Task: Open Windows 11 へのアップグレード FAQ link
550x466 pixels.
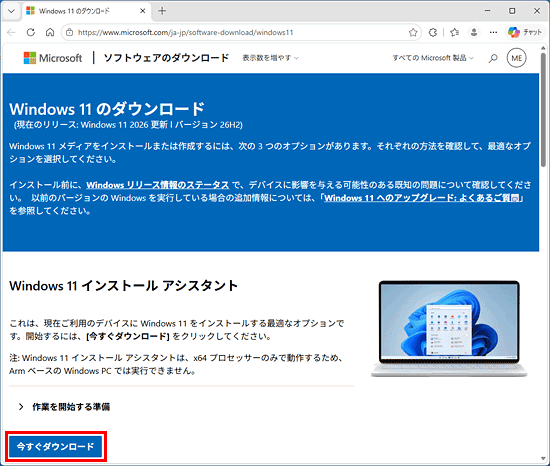Action: 422,198
